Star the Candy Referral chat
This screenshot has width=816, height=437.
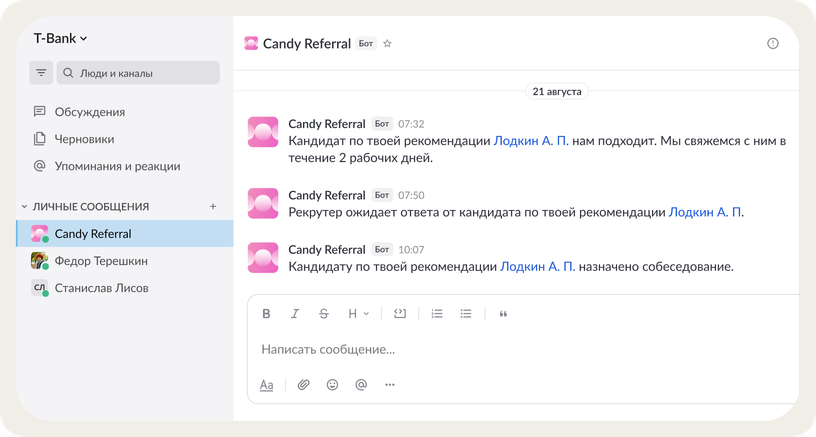[388, 44]
